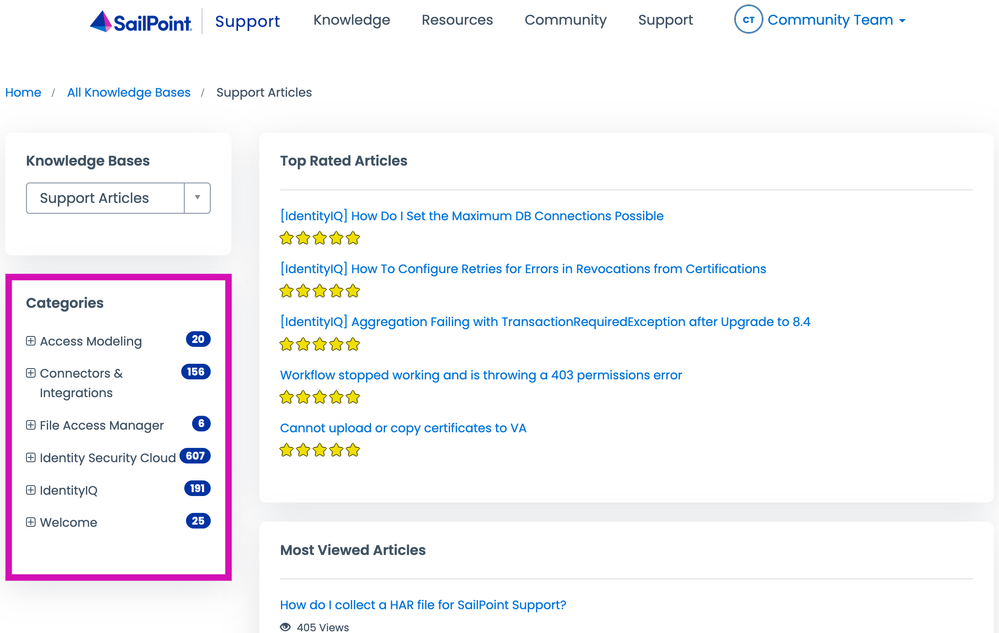The height and width of the screenshot is (633, 999).
Task: Click the star rating under Maximum DB Connections article
Action: point(320,238)
